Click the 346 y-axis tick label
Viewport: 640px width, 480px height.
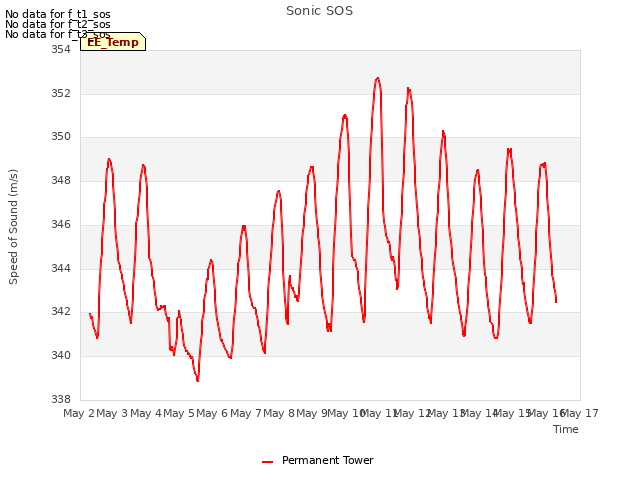click(x=60, y=224)
